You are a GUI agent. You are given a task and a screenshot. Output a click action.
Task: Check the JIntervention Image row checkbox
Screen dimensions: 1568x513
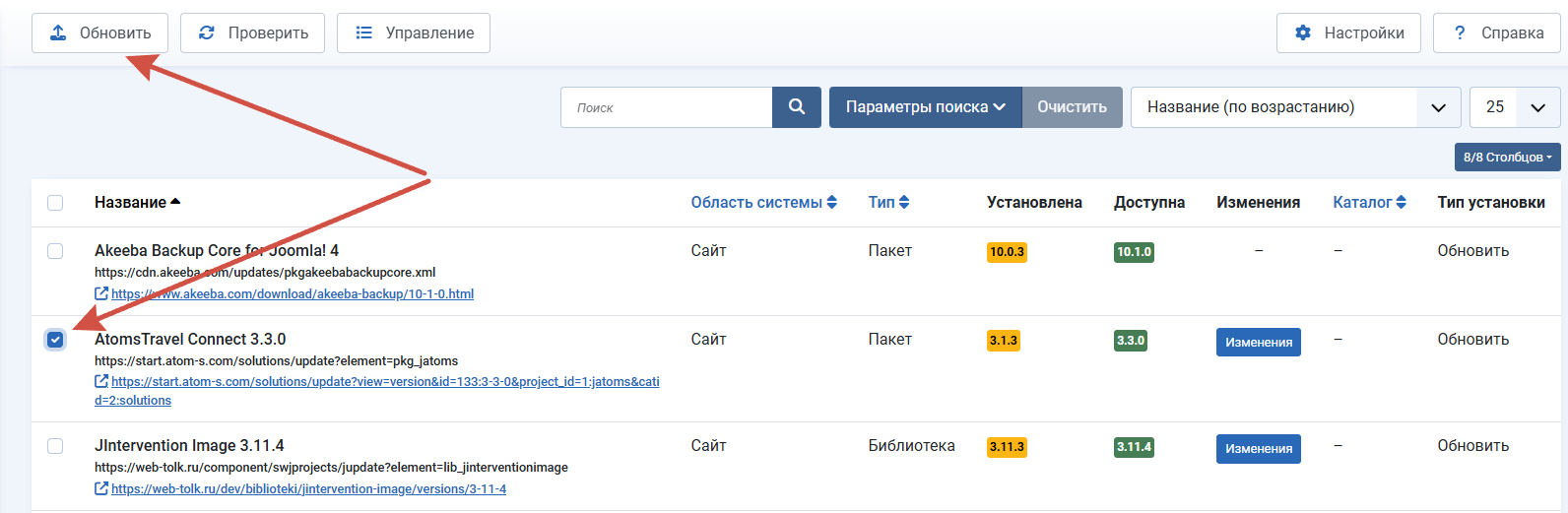[55, 446]
